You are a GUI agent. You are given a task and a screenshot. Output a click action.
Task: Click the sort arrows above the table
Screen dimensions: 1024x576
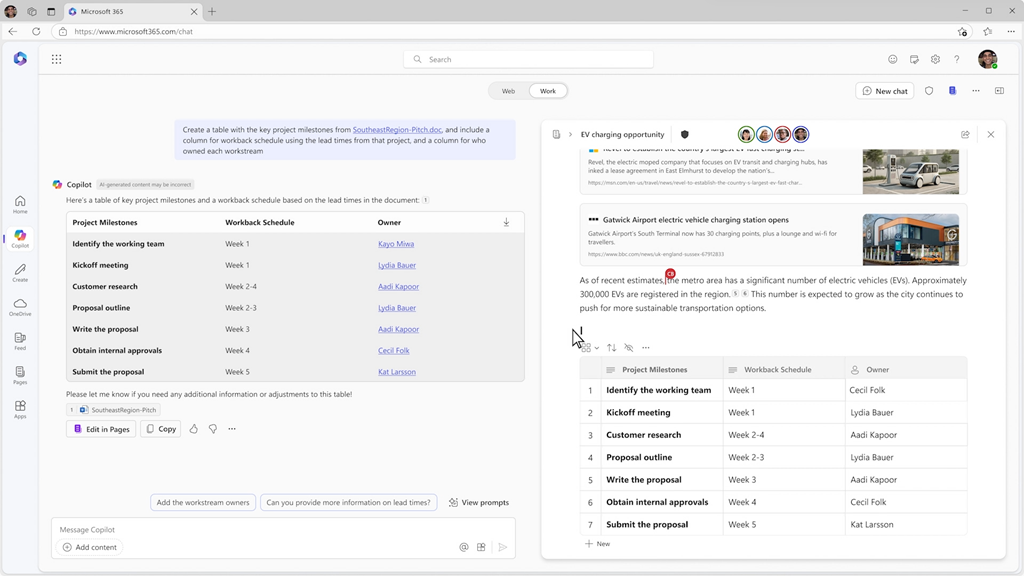[611, 348]
